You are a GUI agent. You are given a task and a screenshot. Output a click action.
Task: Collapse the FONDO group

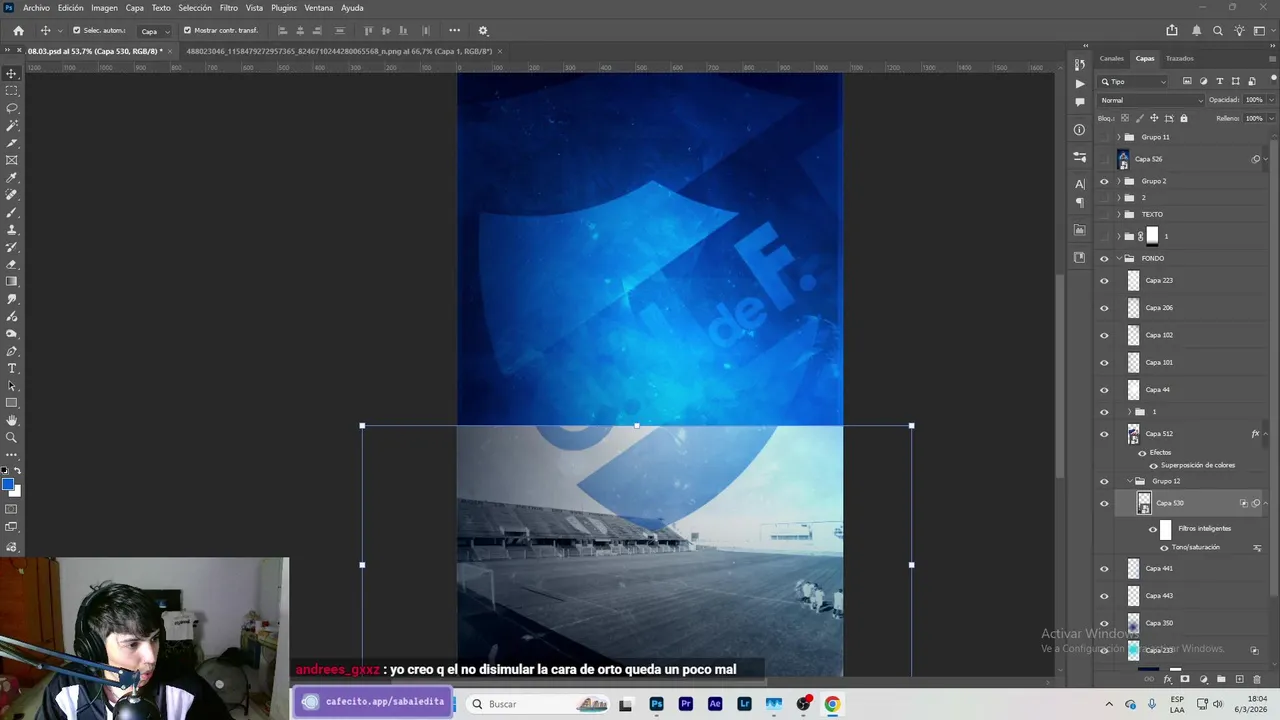coord(1118,258)
